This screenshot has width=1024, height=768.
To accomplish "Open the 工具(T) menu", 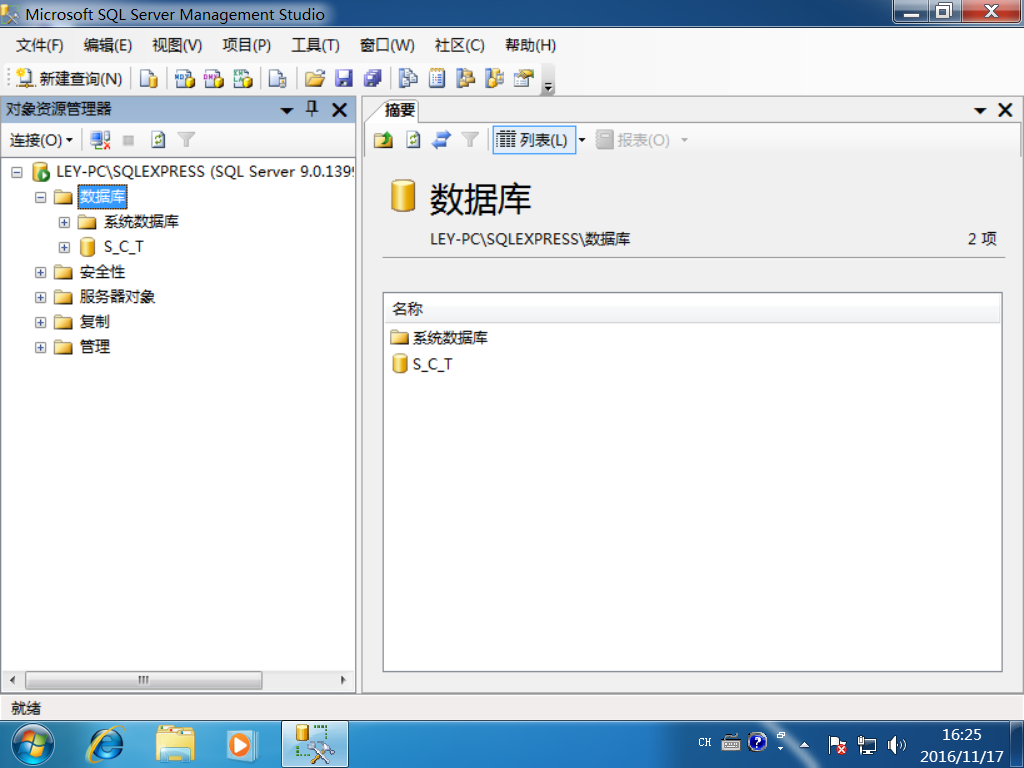I will click(x=315, y=45).
